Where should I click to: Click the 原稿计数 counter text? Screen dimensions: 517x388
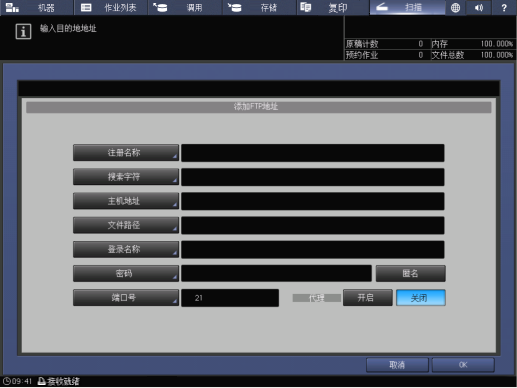coord(362,44)
